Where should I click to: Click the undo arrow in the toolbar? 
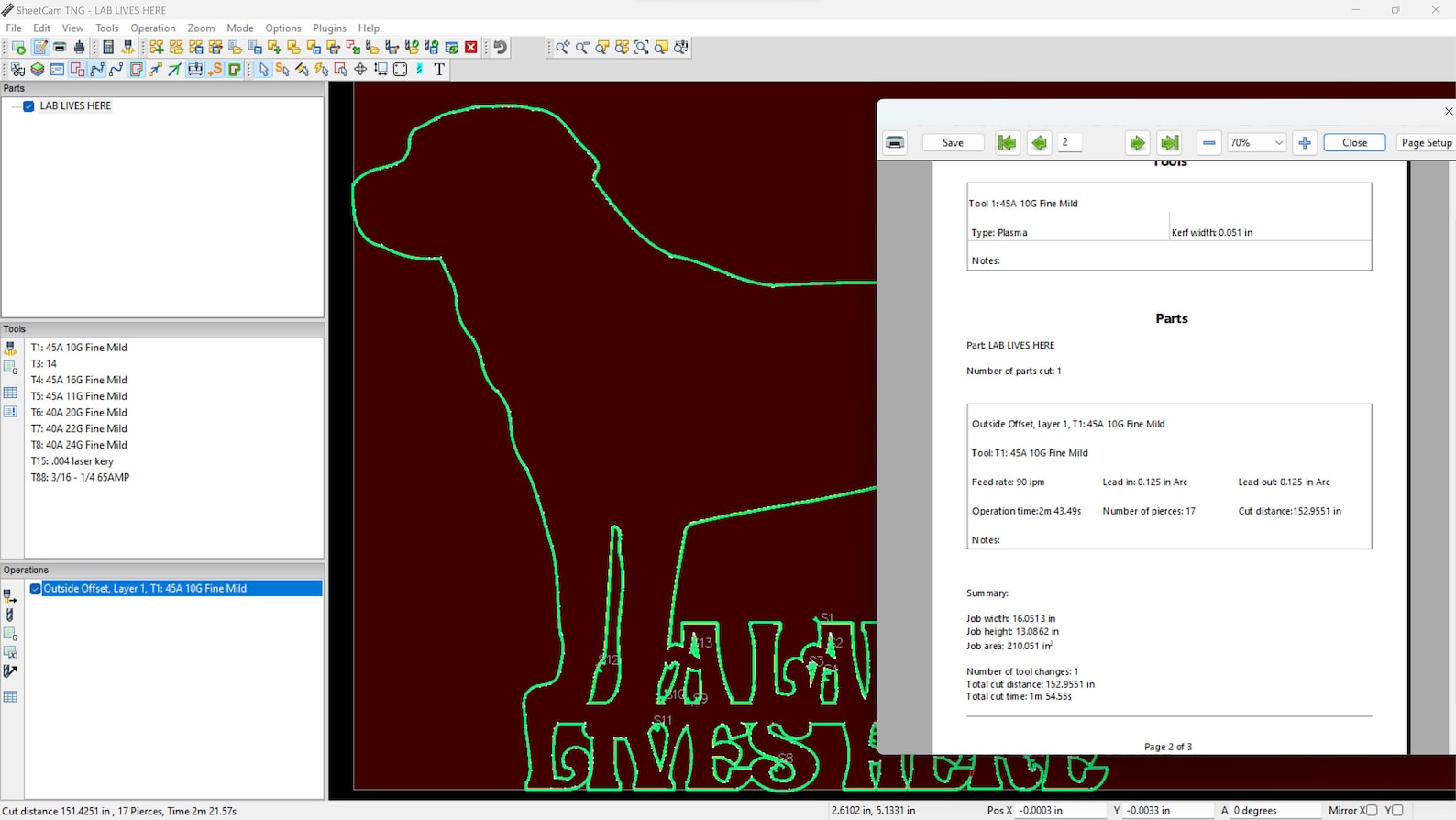[x=501, y=48]
